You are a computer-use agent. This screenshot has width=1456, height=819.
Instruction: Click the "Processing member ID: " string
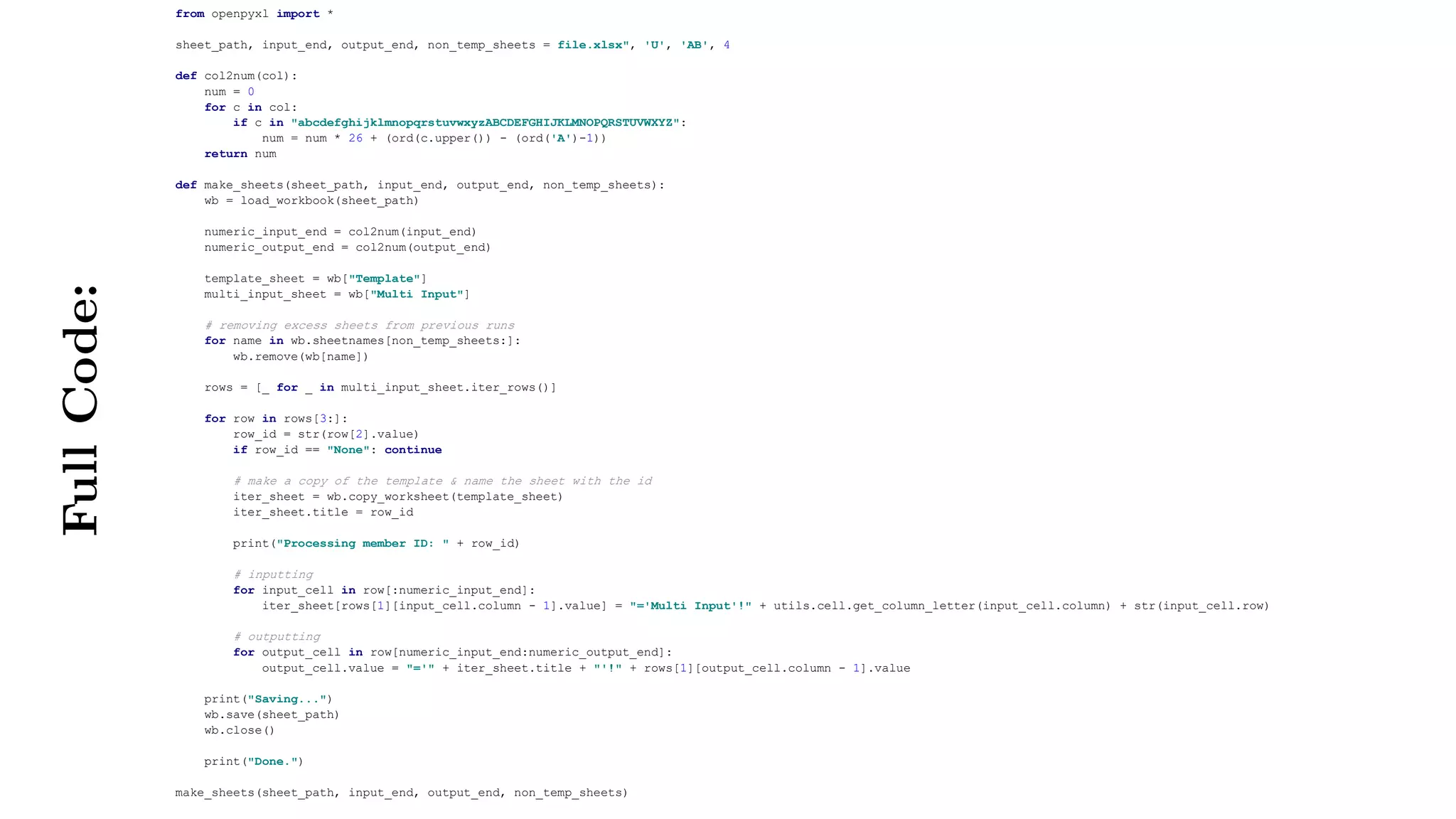point(363,544)
